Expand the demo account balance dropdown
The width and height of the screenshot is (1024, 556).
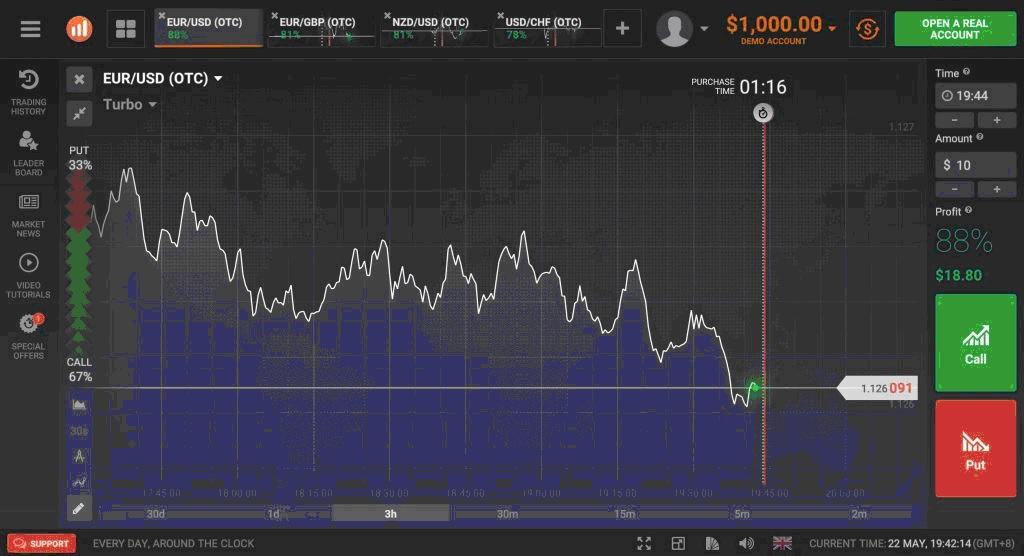pos(832,28)
